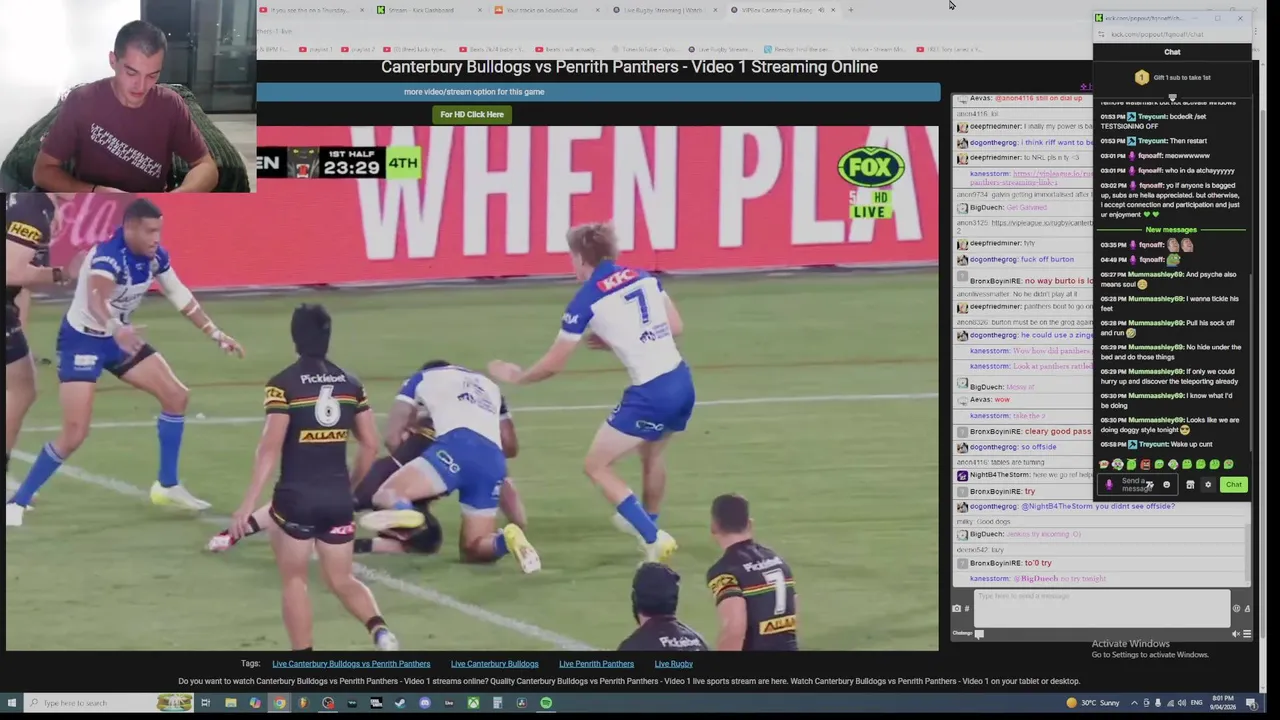Switch to the Kick Dashboard browser tab
1280x720 pixels.
425,10
